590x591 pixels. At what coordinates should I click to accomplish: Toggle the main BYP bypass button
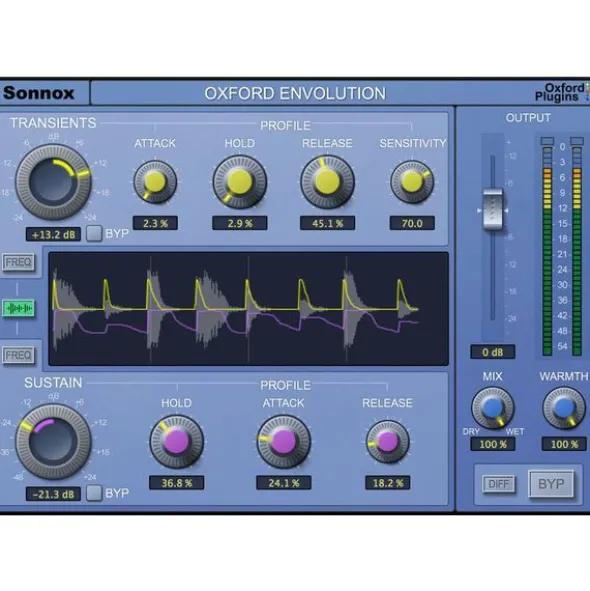[551, 484]
